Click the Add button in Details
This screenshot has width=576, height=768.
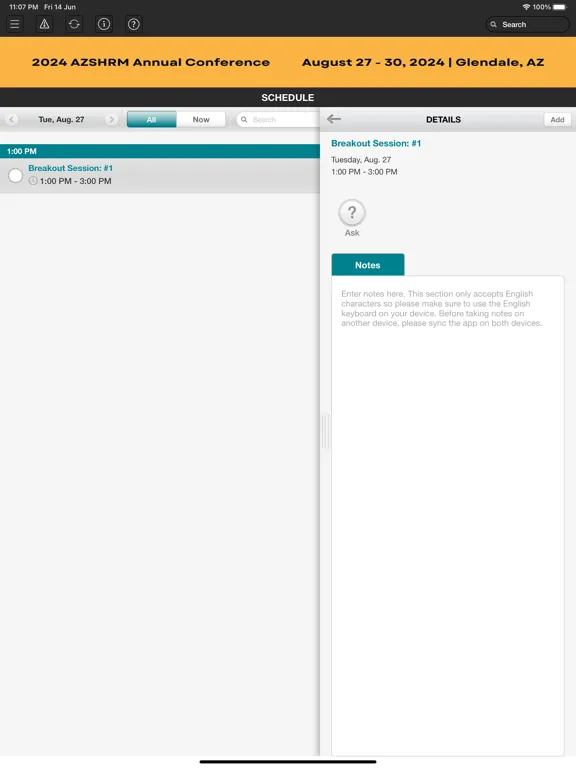pos(557,120)
